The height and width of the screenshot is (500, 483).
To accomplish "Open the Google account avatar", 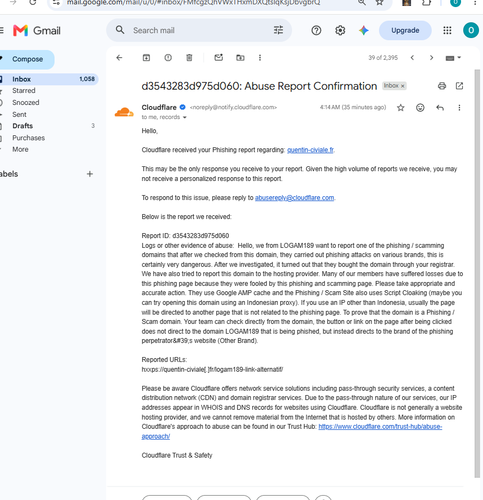I will [x=471, y=30].
